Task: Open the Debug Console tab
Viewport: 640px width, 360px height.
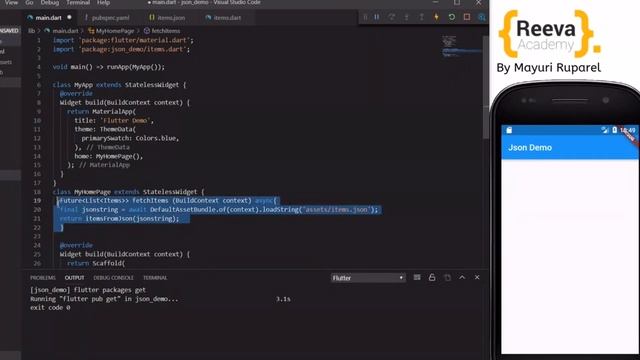Action: click(x=113, y=278)
